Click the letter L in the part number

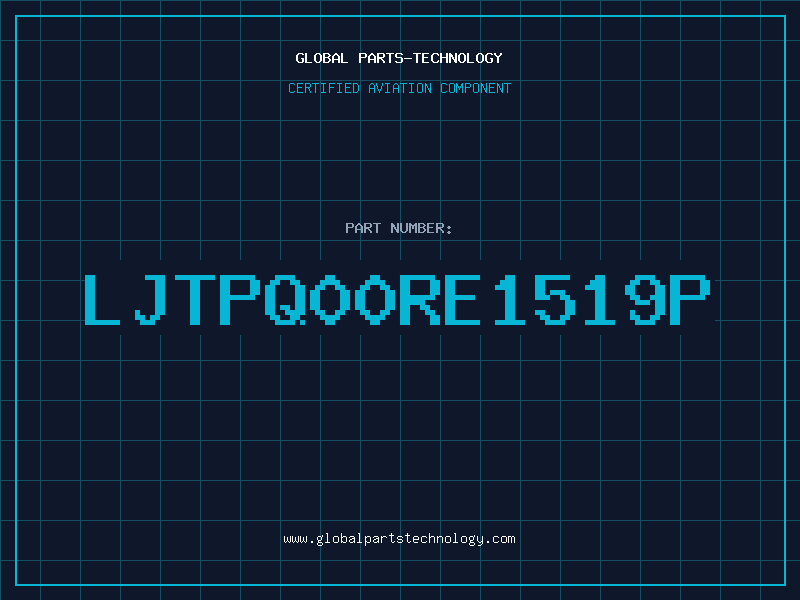click(x=102, y=299)
